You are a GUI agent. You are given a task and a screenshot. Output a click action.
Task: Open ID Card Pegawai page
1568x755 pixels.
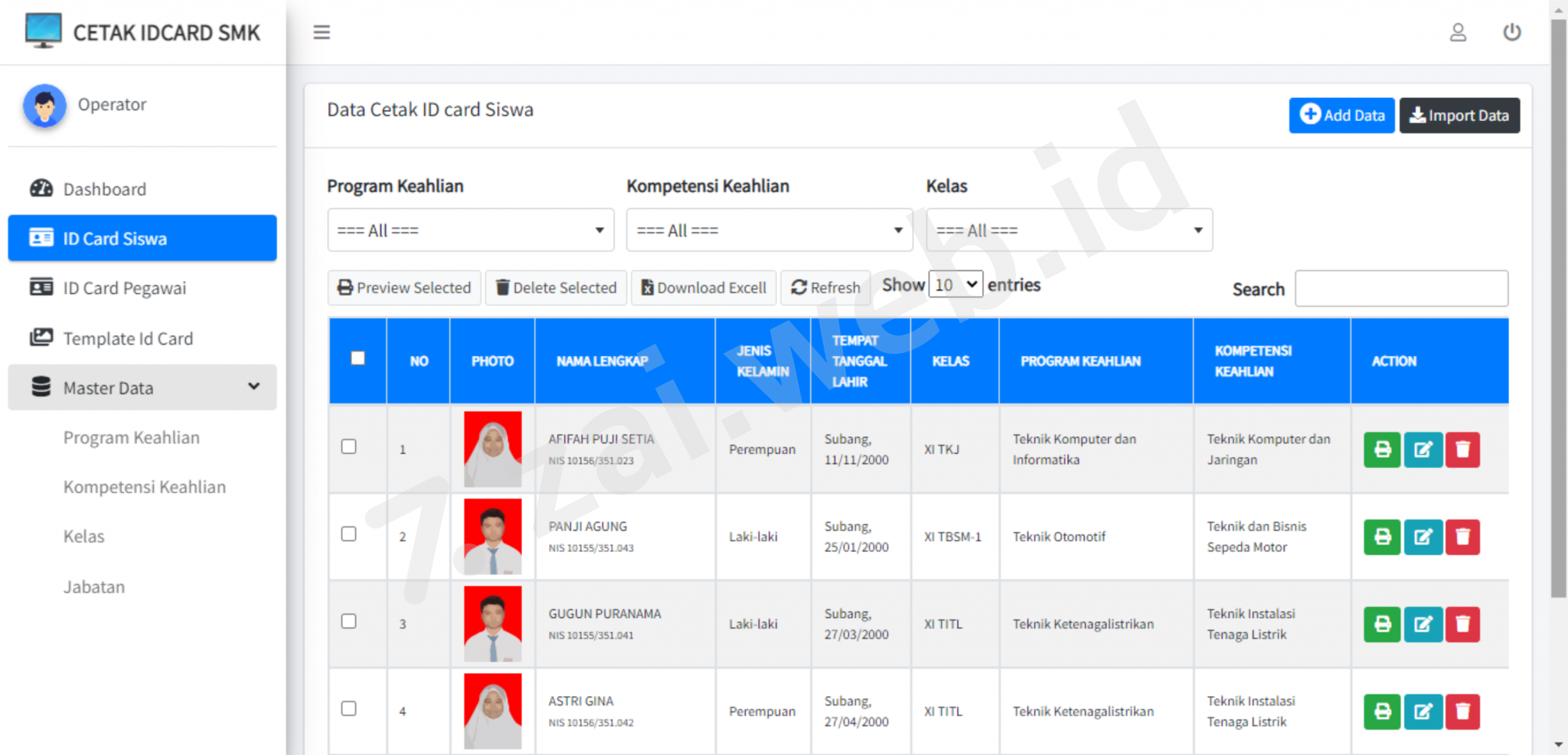124,288
